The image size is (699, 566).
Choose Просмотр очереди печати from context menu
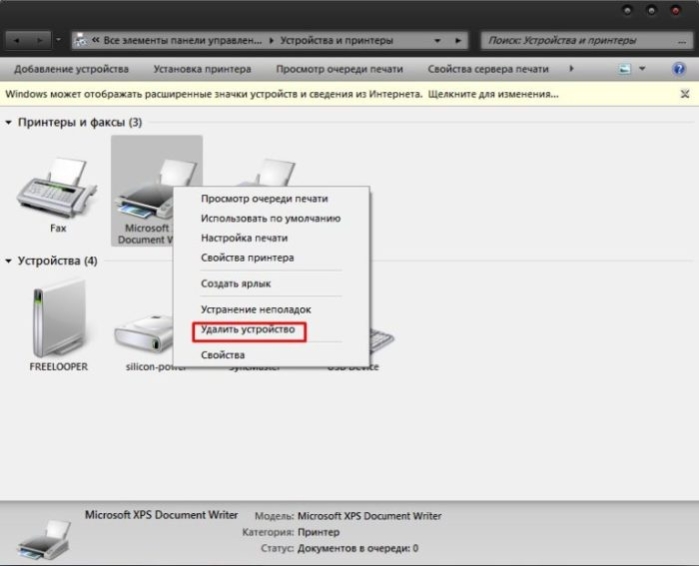coord(271,199)
